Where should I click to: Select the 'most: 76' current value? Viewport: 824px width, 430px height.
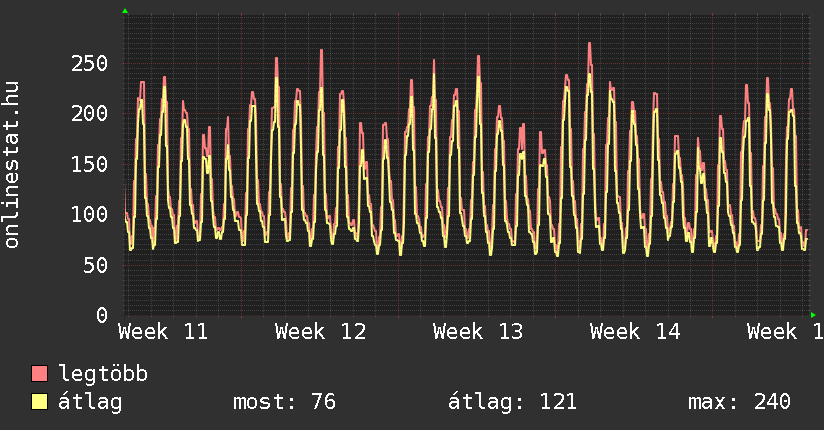(x=284, y=402)
